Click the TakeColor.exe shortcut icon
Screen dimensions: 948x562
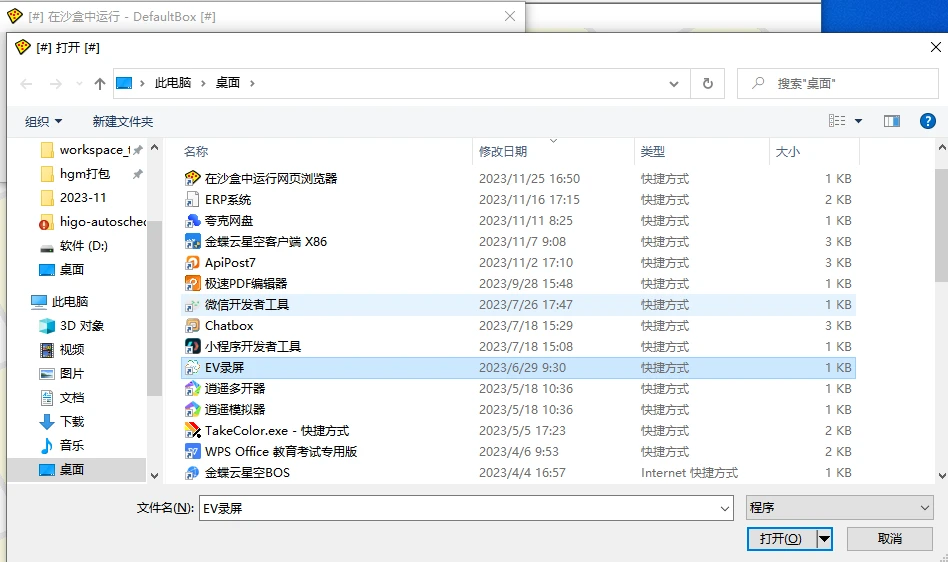click(193, 431)
